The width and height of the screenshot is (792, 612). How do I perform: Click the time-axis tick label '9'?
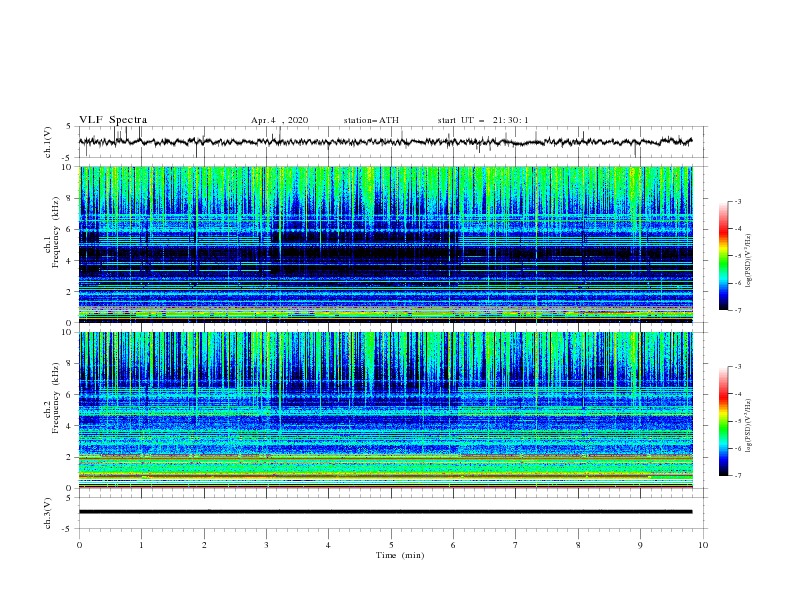[640, 545]
